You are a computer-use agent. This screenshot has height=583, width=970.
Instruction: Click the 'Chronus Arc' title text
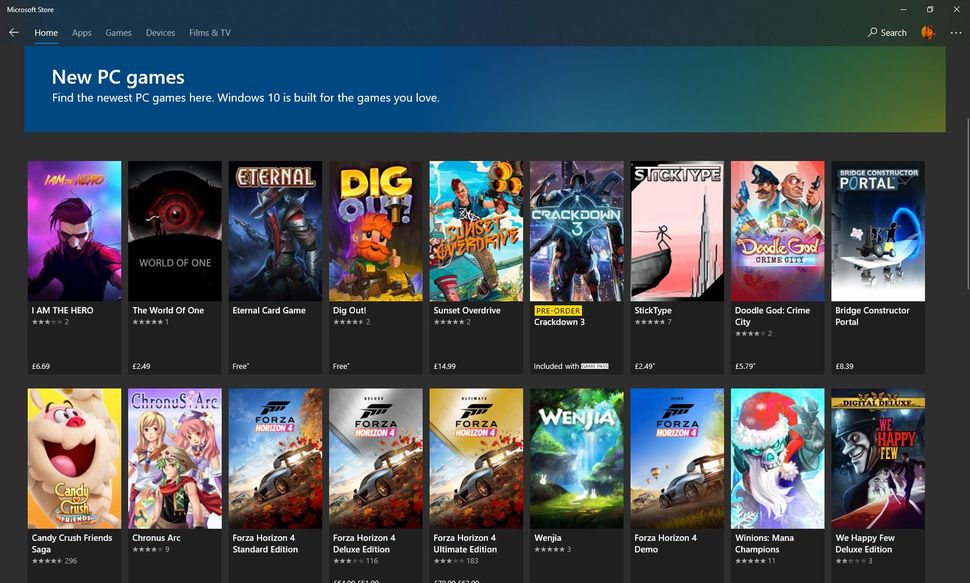pyautogui.click(x=157, y=538)
